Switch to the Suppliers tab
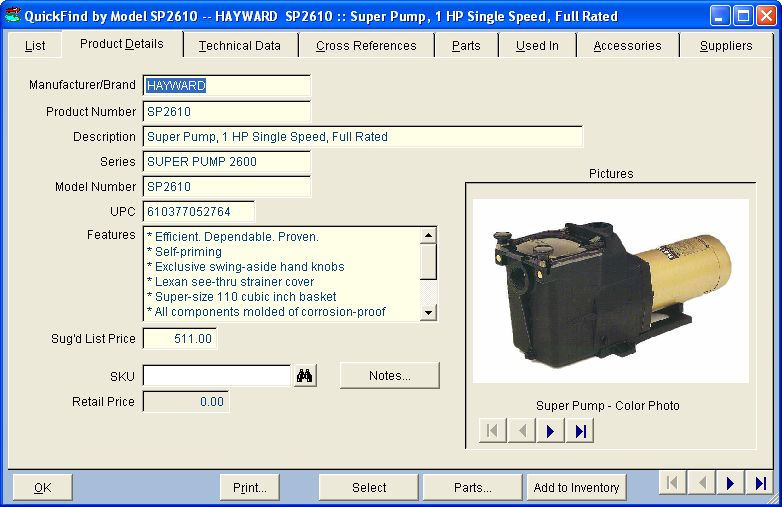 pos(726,46)
